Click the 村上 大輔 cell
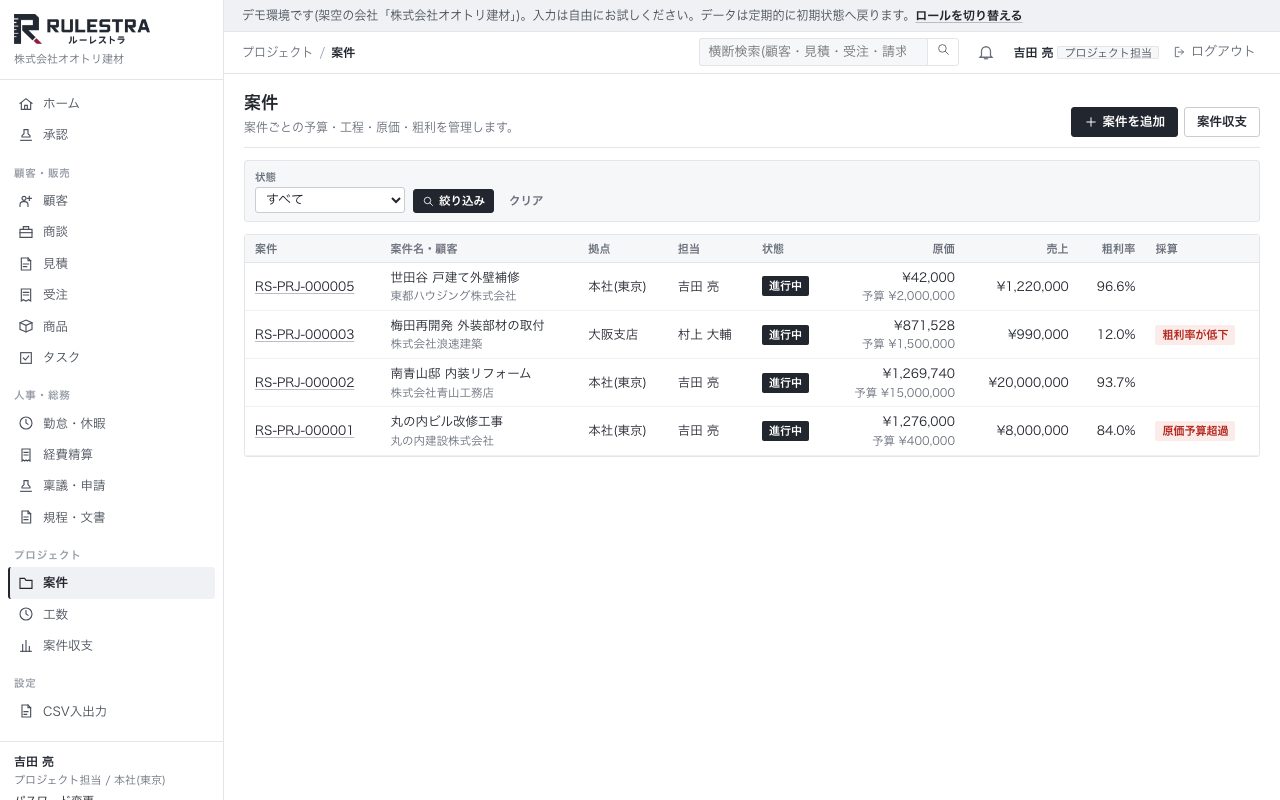Screen dimensions: 1280x800 pos(705,335)
